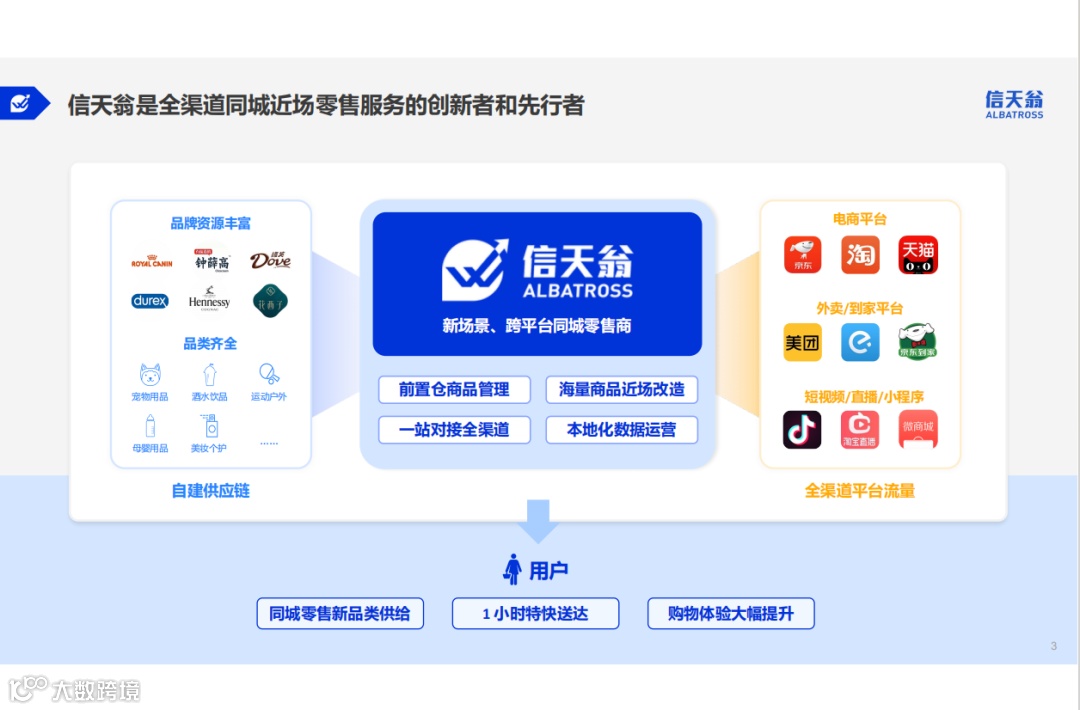This screenshot has height=710, width=1080.
Task: Click the Zhong Xue Gao brand logo
Action: [211, 261]
